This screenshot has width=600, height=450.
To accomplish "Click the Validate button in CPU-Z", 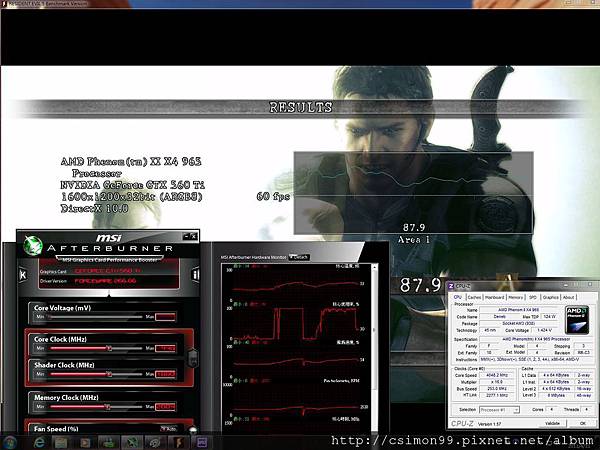I will tap(552, 423).
